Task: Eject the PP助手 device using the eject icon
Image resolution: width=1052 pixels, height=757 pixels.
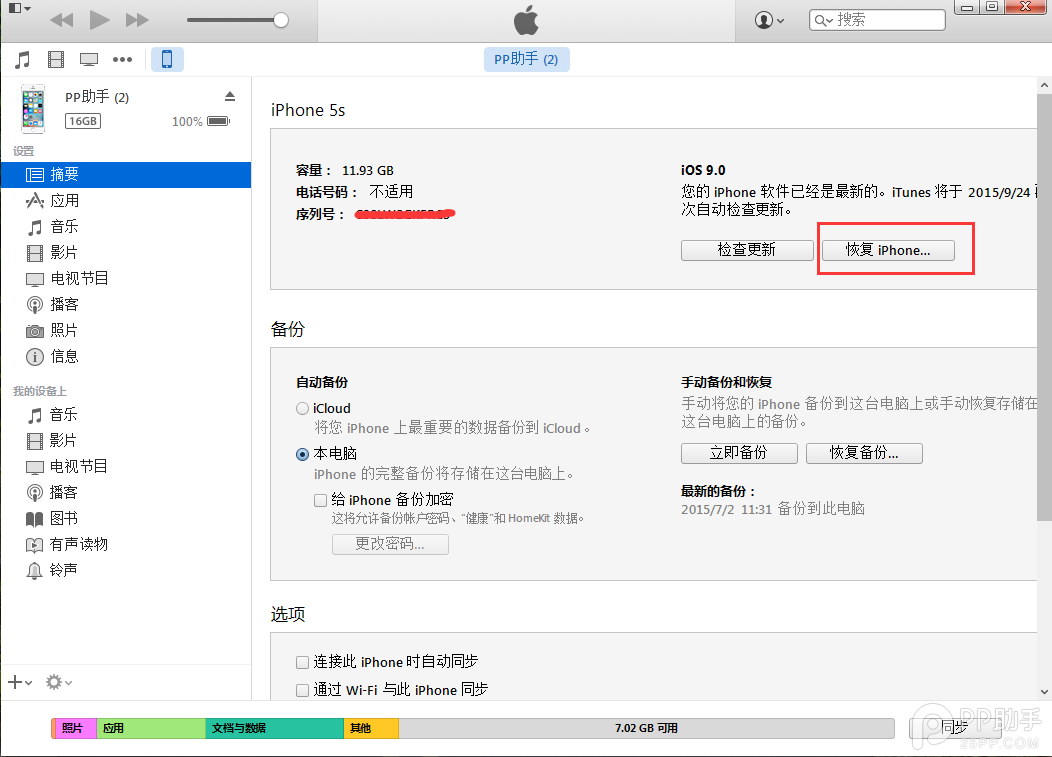Action: coord(230,95)
